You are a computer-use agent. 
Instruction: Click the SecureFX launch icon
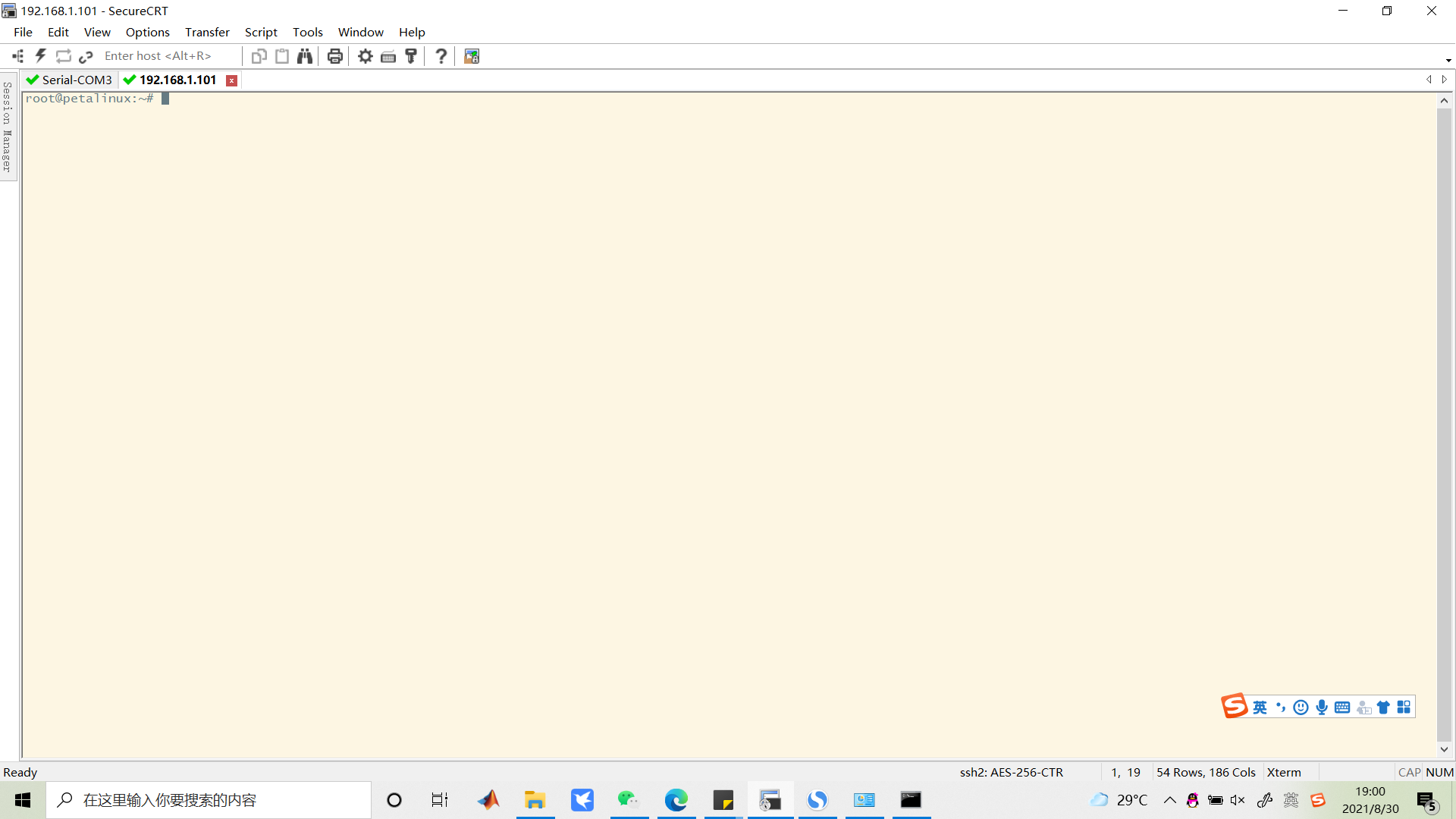pyautogui.click(x=472, y=56)
